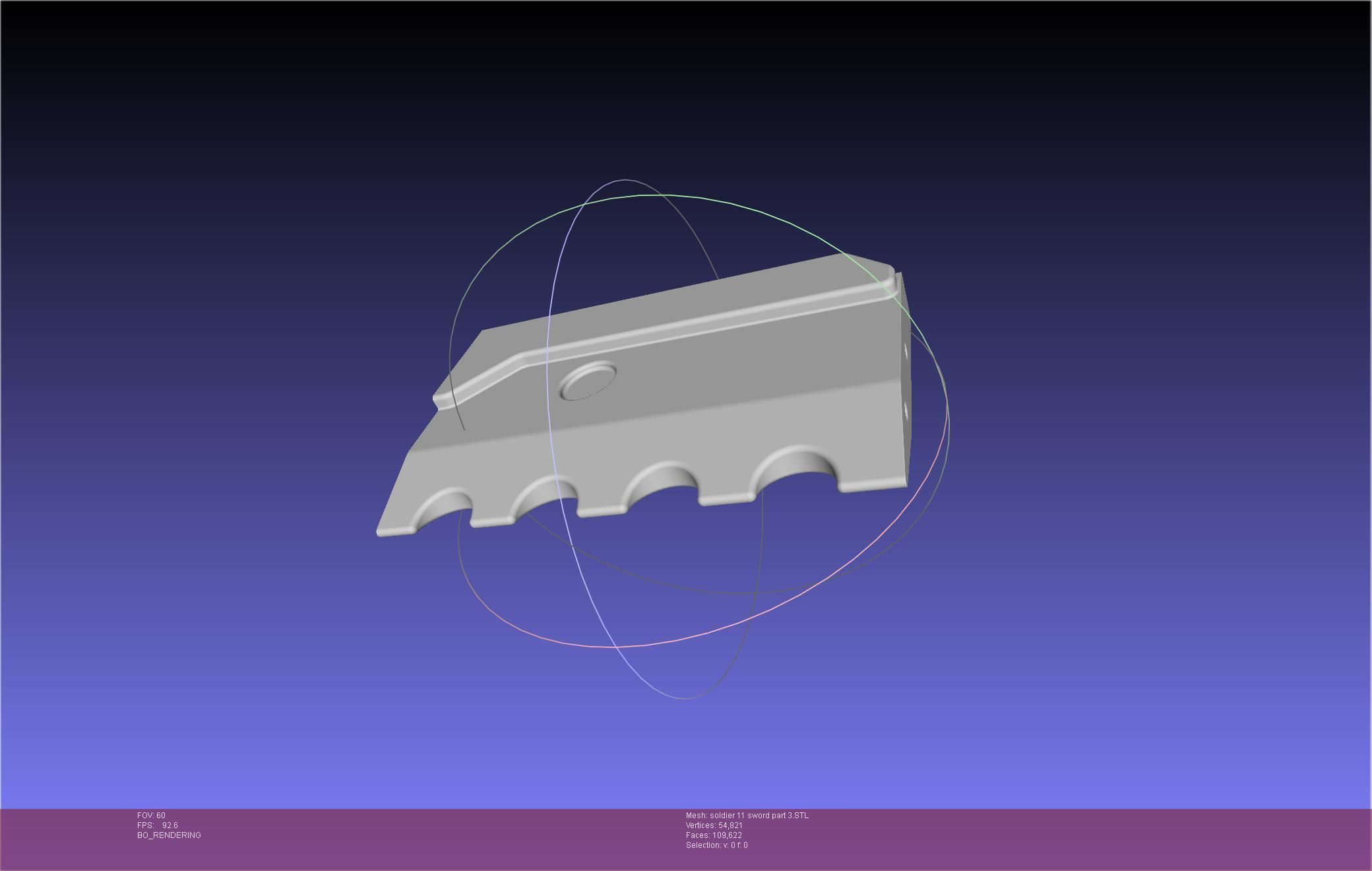Click the Vertices: 54,821 readout
This screenshot has width=1372, height=871.
714,825
